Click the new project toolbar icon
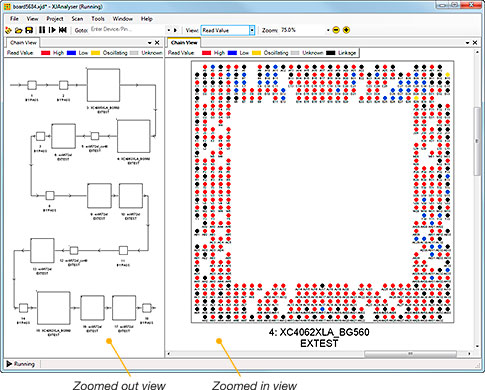 tap(8, 30)
